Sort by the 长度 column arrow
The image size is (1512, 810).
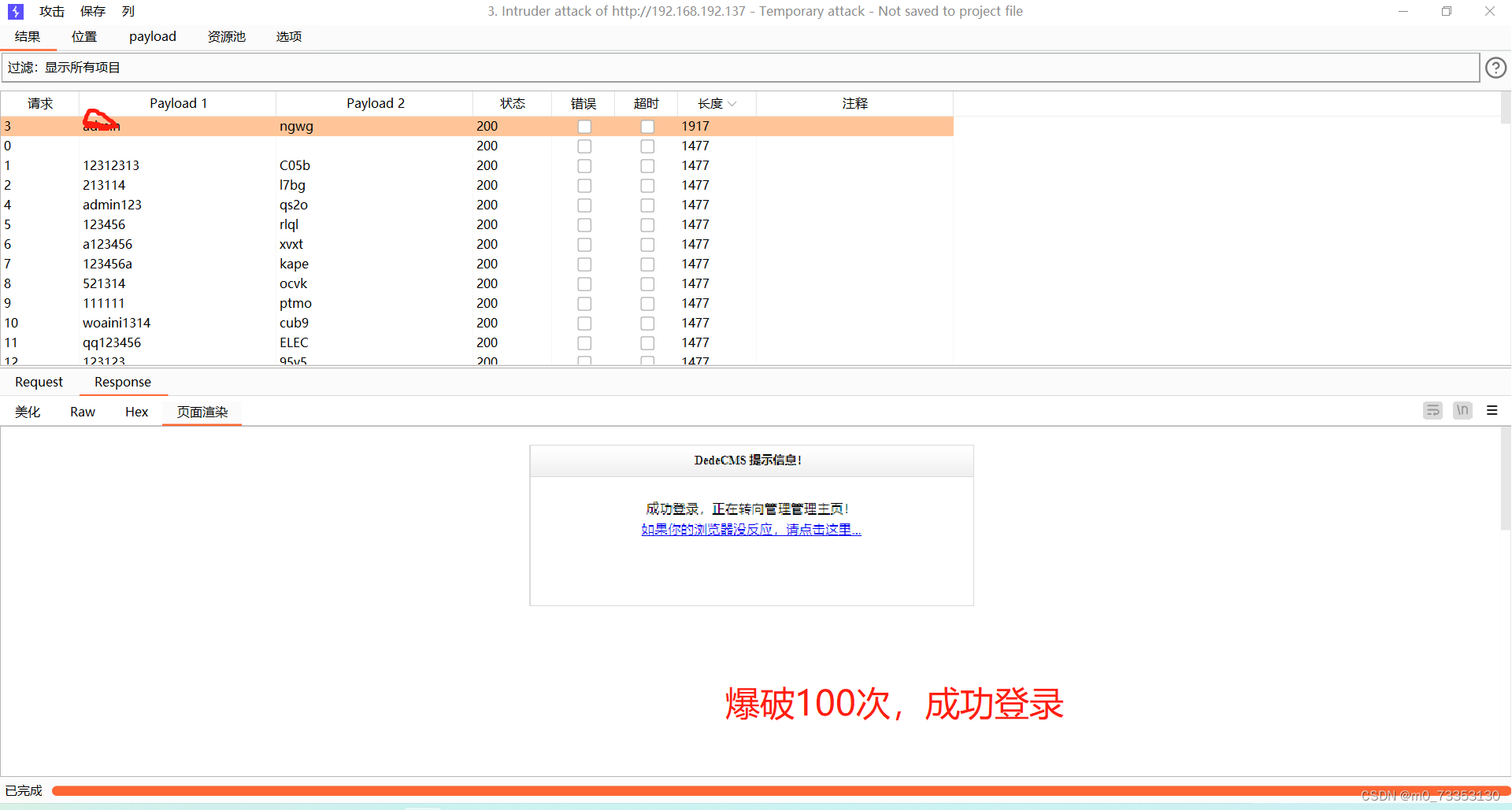(732, 104)
